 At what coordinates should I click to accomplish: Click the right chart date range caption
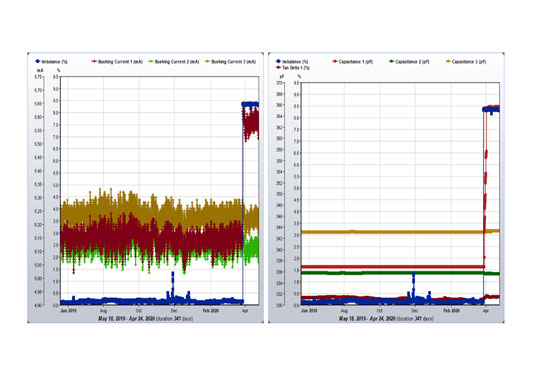pos(386,319)
